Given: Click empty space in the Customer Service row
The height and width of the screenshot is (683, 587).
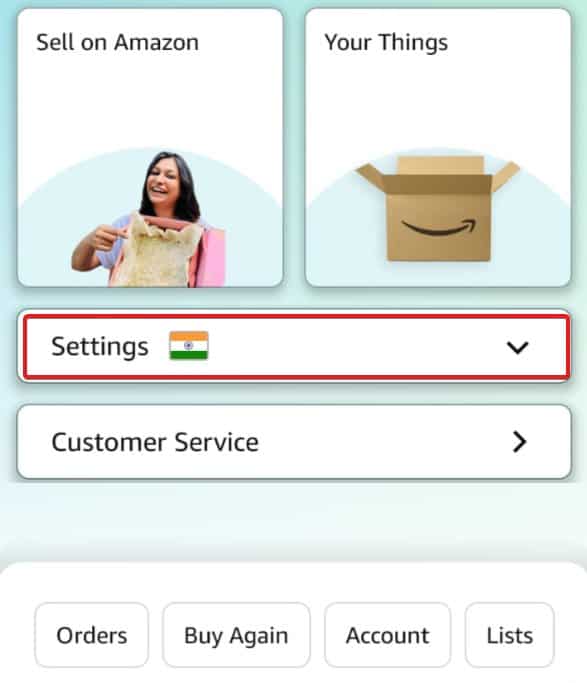Looking at the screenshot, I should [x=383, y=442].
